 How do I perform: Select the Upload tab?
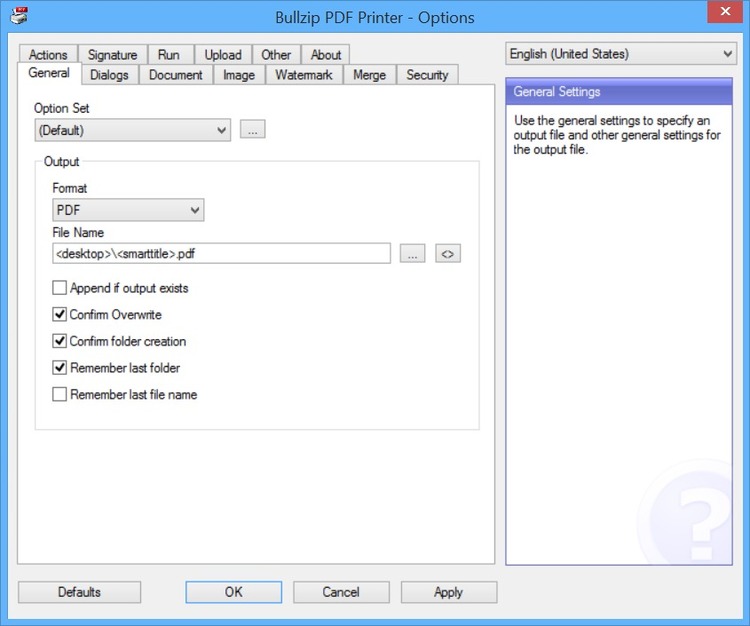pos(223,55)
